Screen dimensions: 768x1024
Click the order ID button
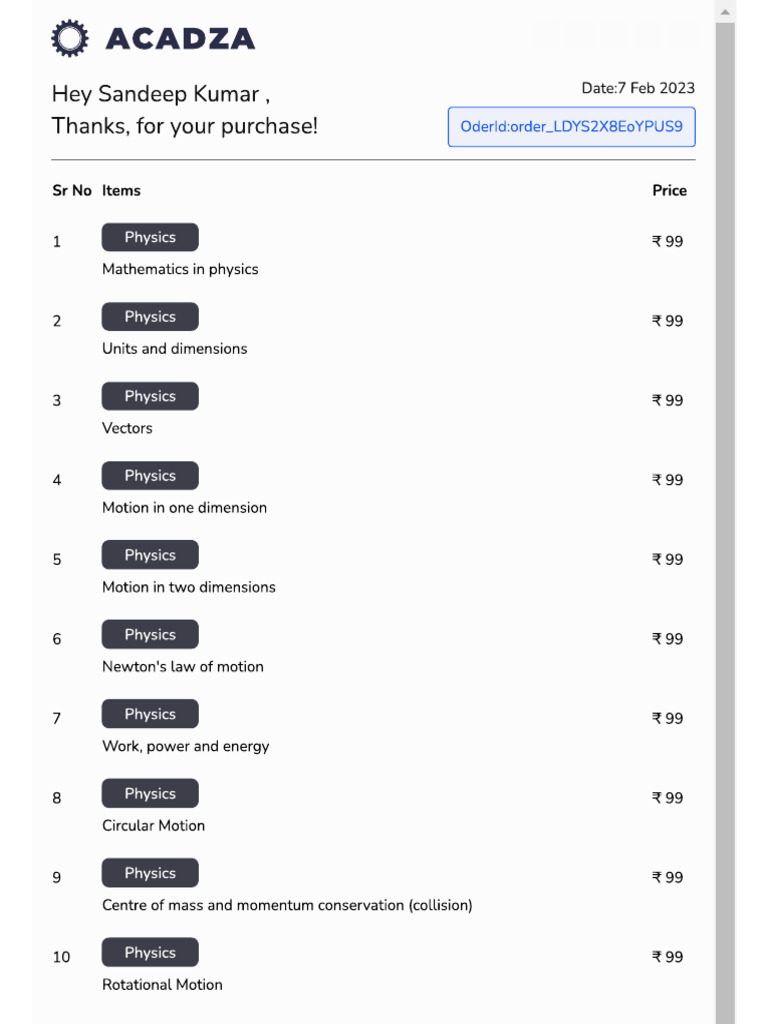pos(571,127)
